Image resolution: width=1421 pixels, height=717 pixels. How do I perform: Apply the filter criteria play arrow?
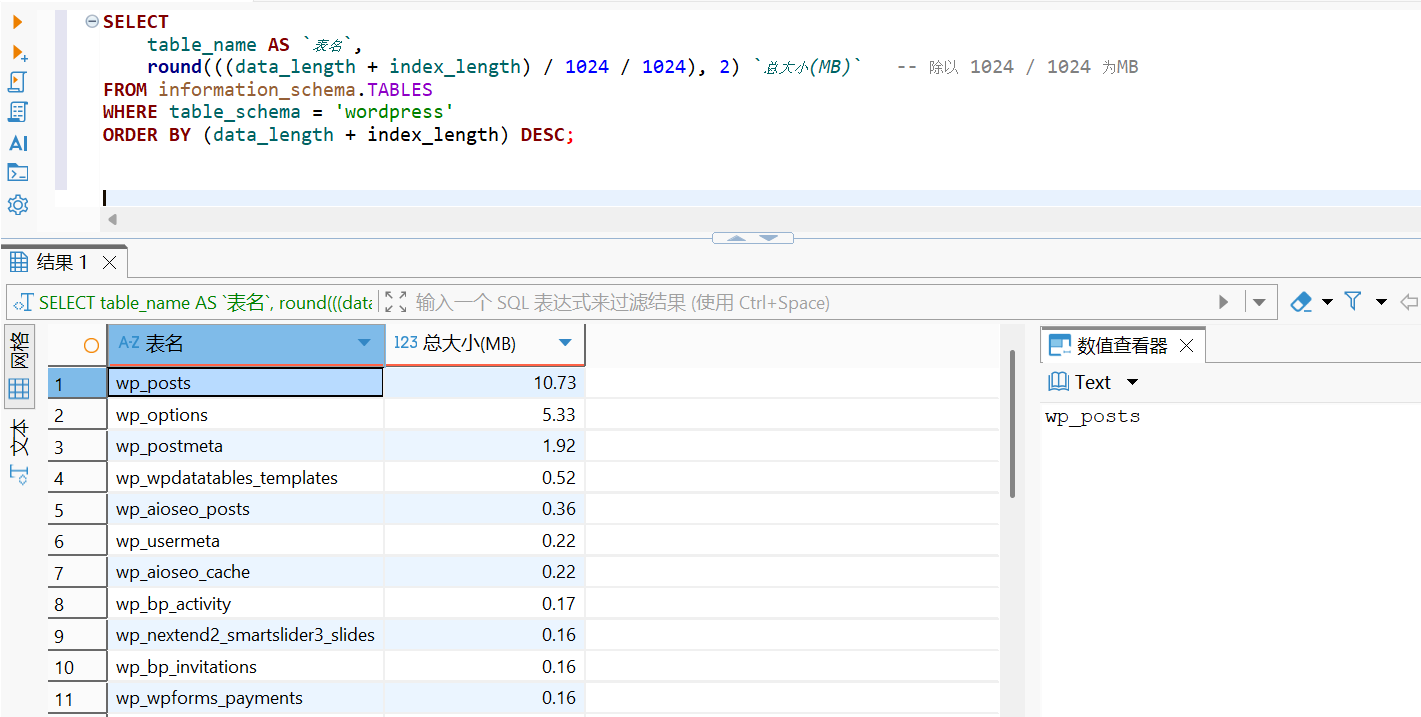(x=1223, y=302)
